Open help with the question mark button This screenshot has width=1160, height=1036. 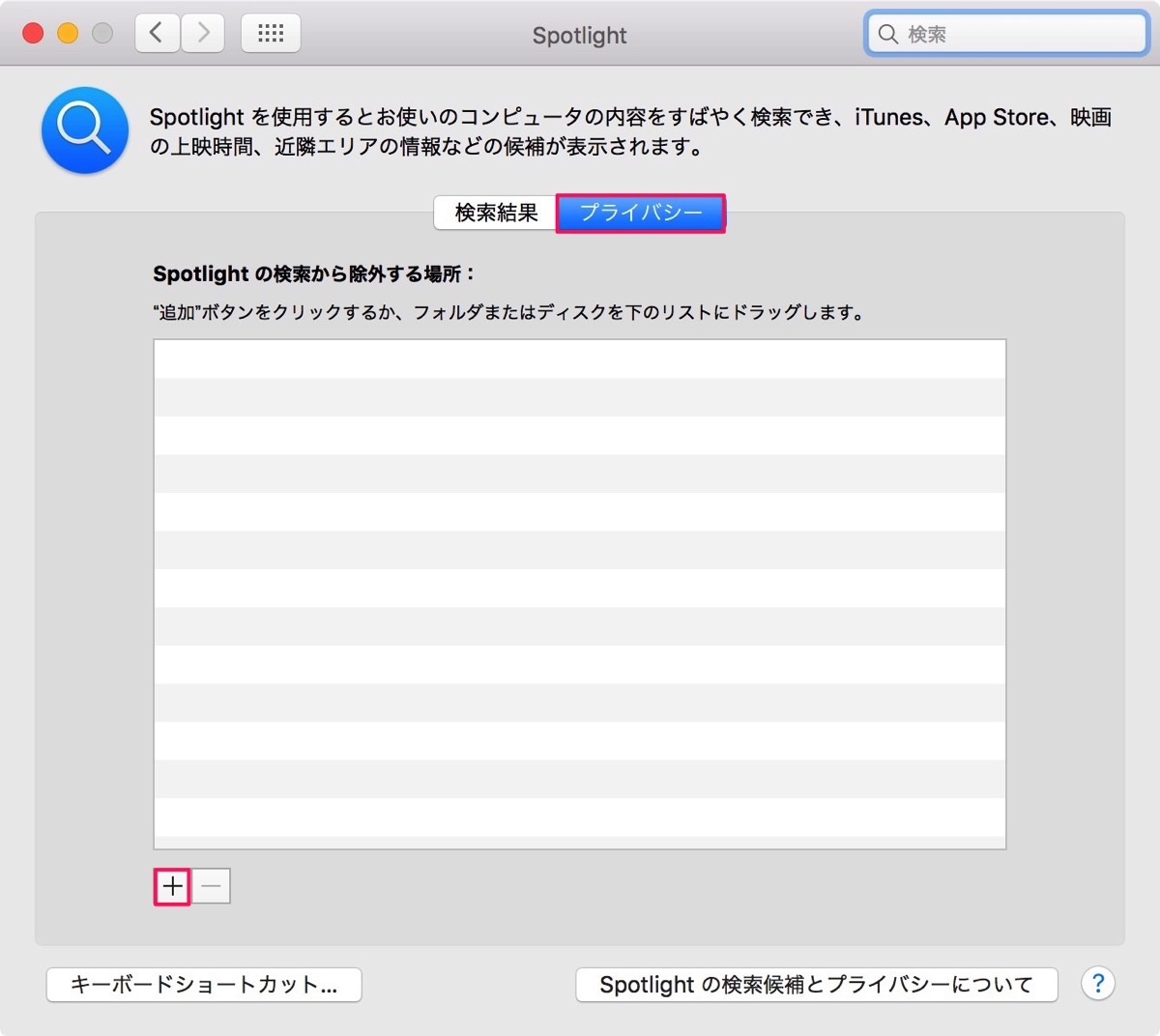tap(1098, 984)
